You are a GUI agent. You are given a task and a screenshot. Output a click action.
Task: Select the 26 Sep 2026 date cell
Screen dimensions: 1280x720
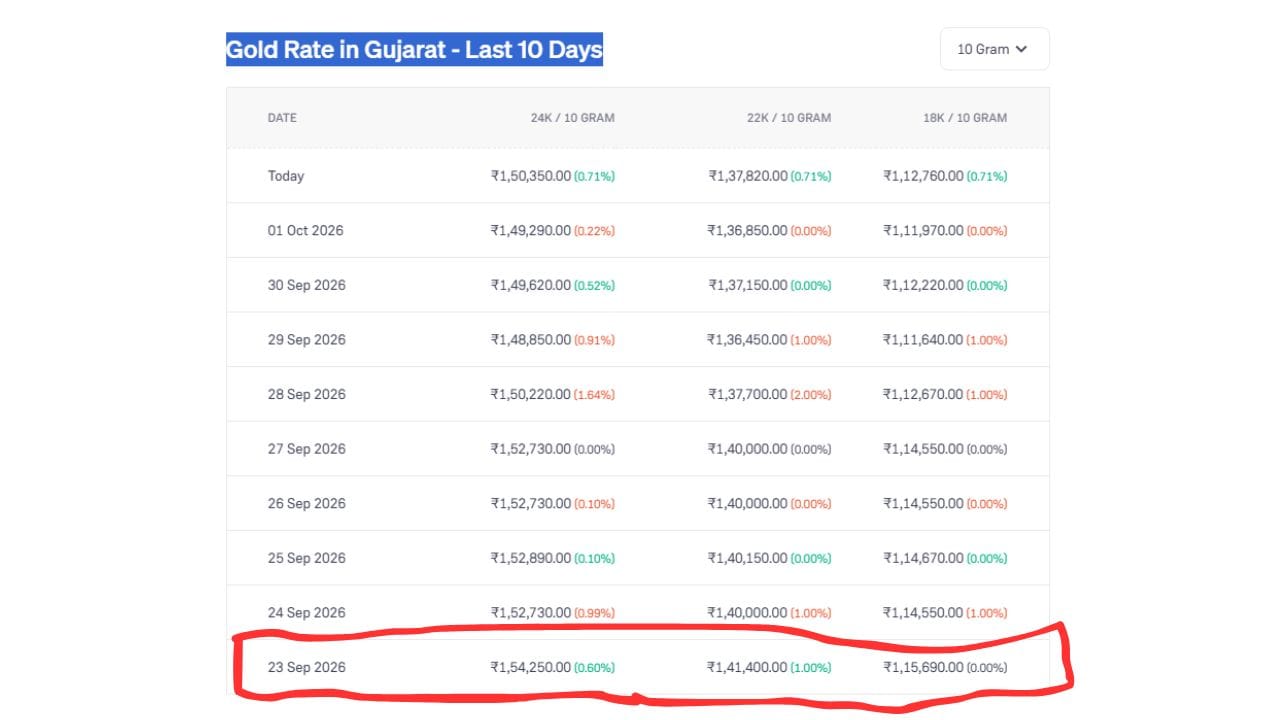point(306,504)
